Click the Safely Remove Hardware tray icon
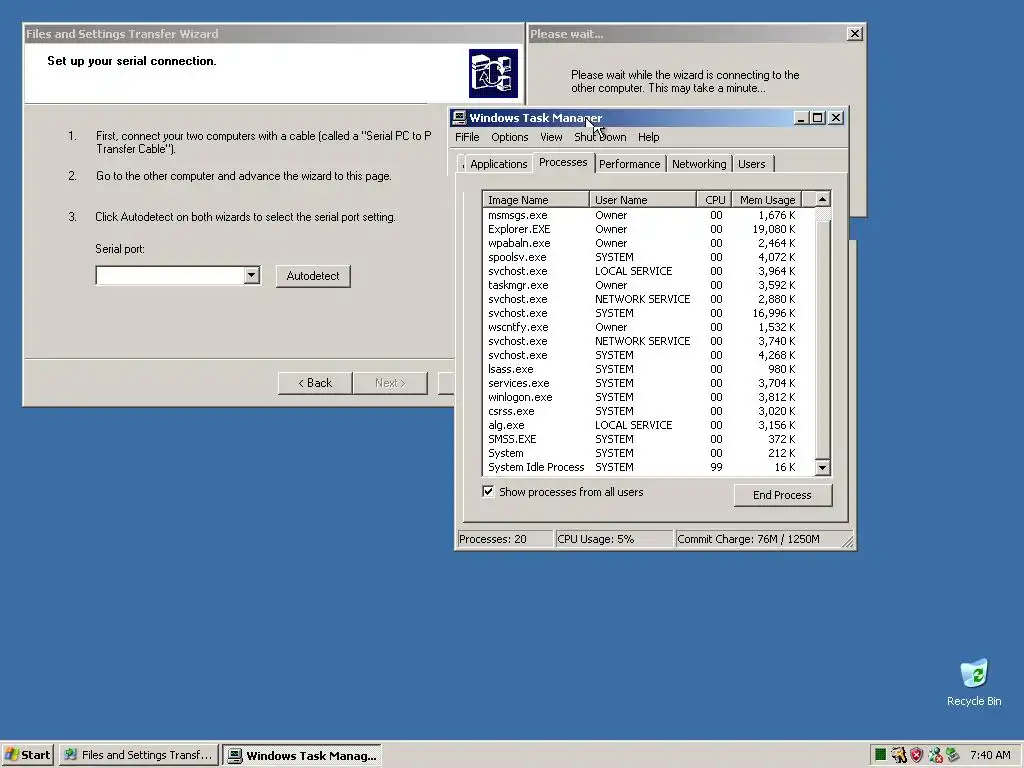The image size is (1024, 768). [953, 755]
